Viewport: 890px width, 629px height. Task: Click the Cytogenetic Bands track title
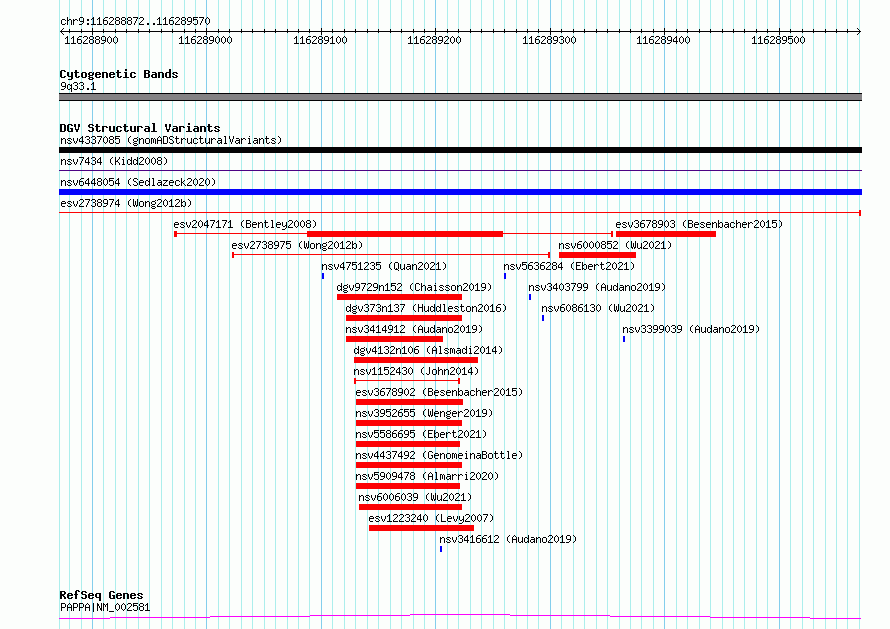coord(119,74)
